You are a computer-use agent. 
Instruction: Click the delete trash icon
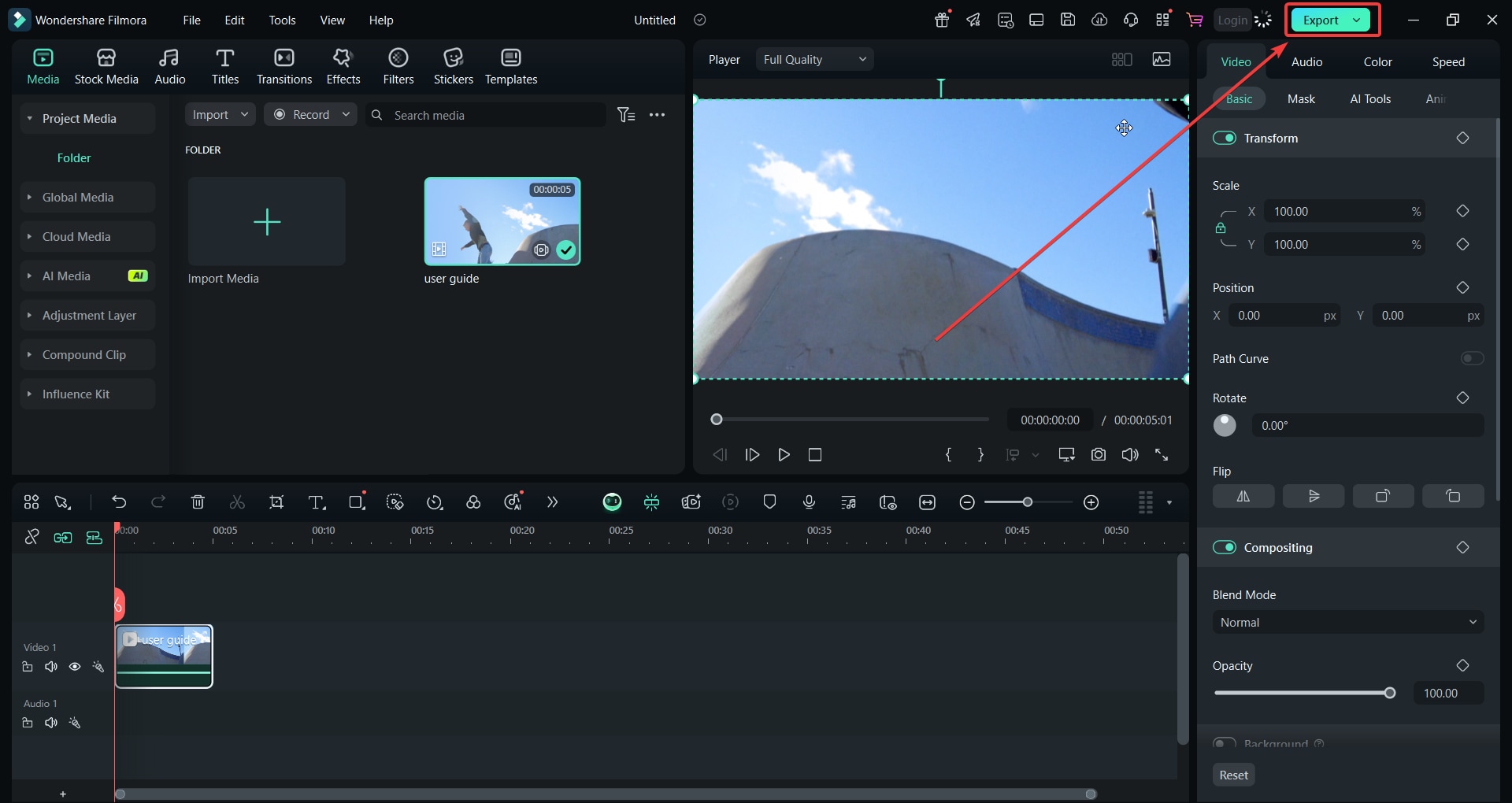coord(198,502)
